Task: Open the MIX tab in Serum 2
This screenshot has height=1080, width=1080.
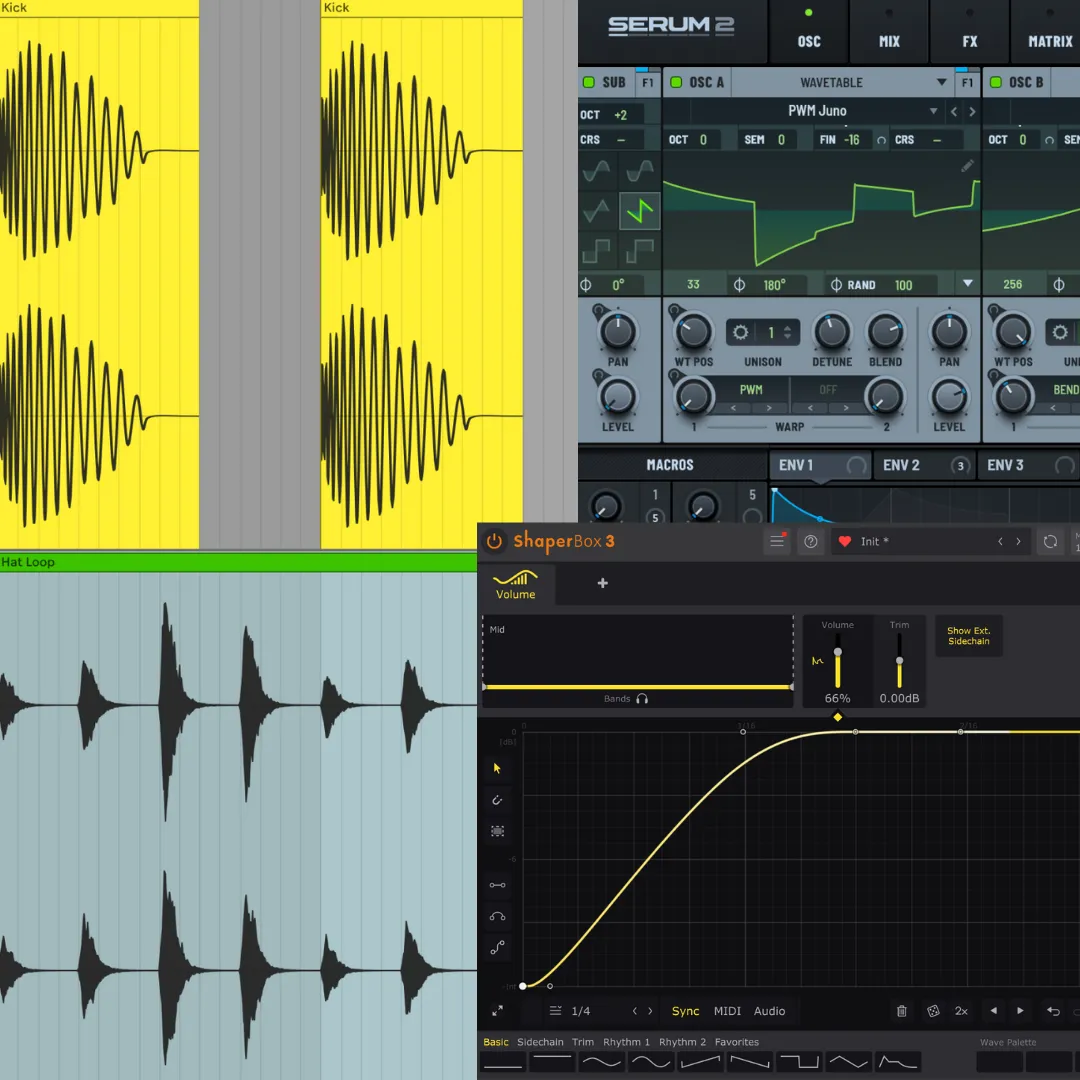Action: (x=889, y=31)
